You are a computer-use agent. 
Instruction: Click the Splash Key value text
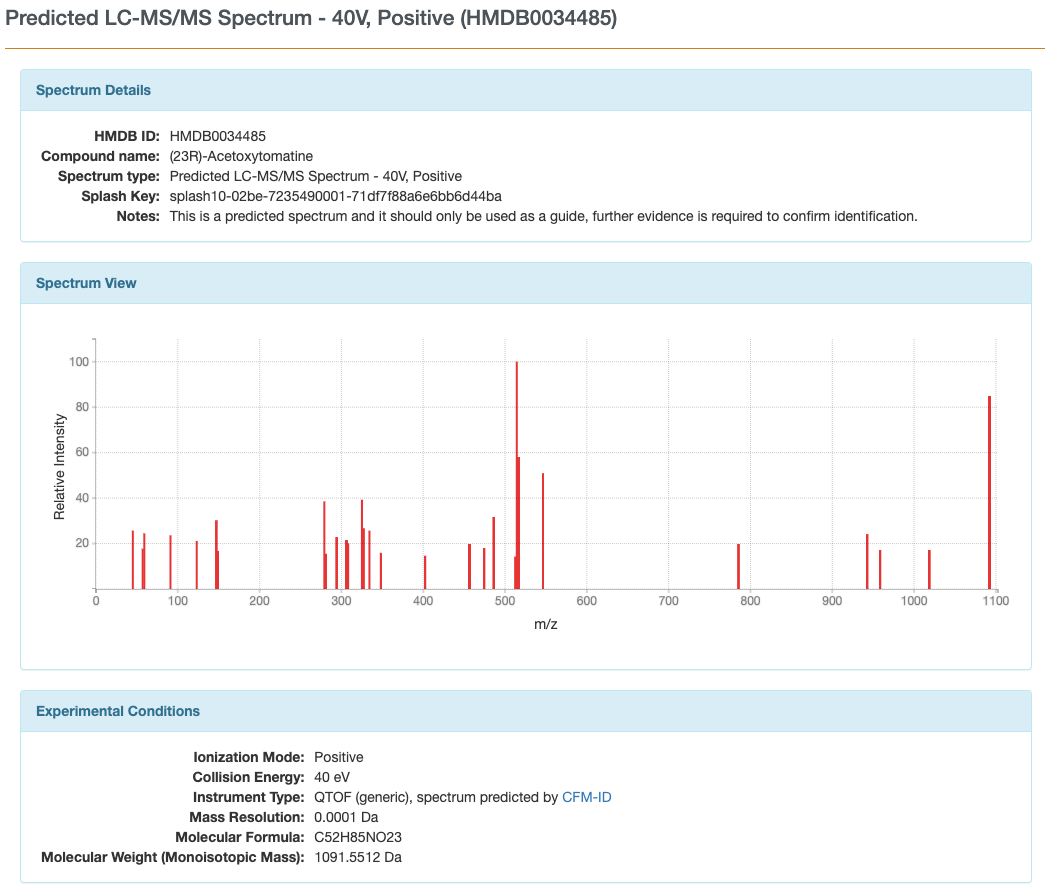pyautogui.click(x=335, y=196)
